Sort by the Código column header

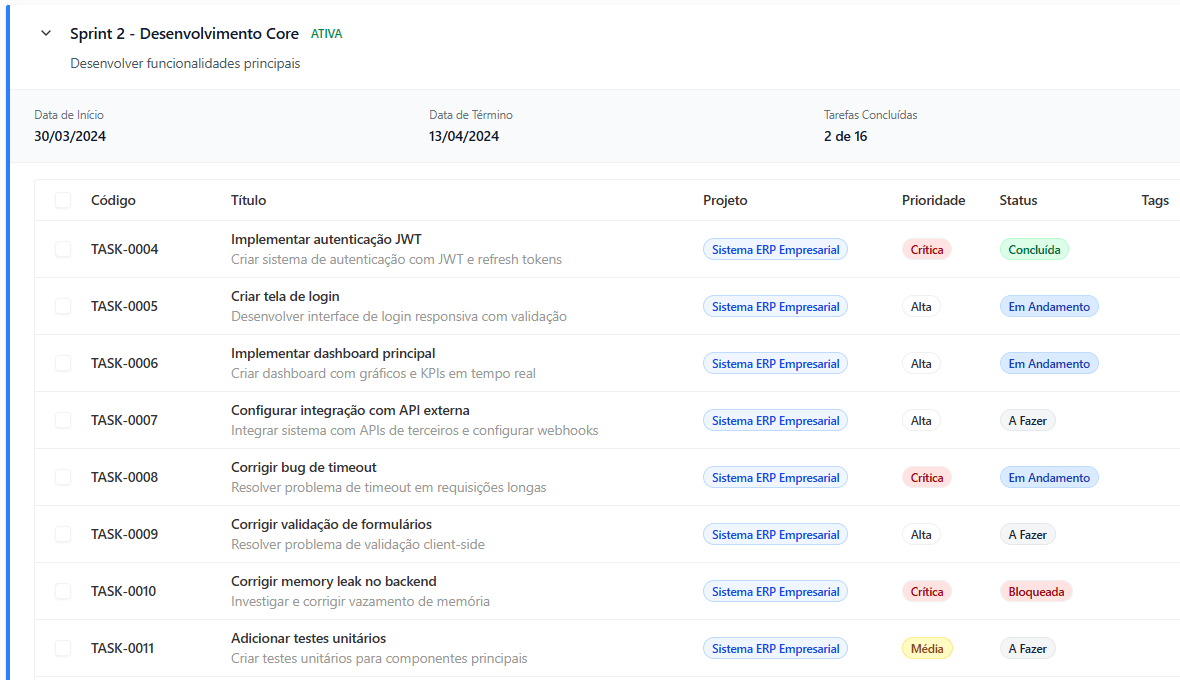(113, 200)
